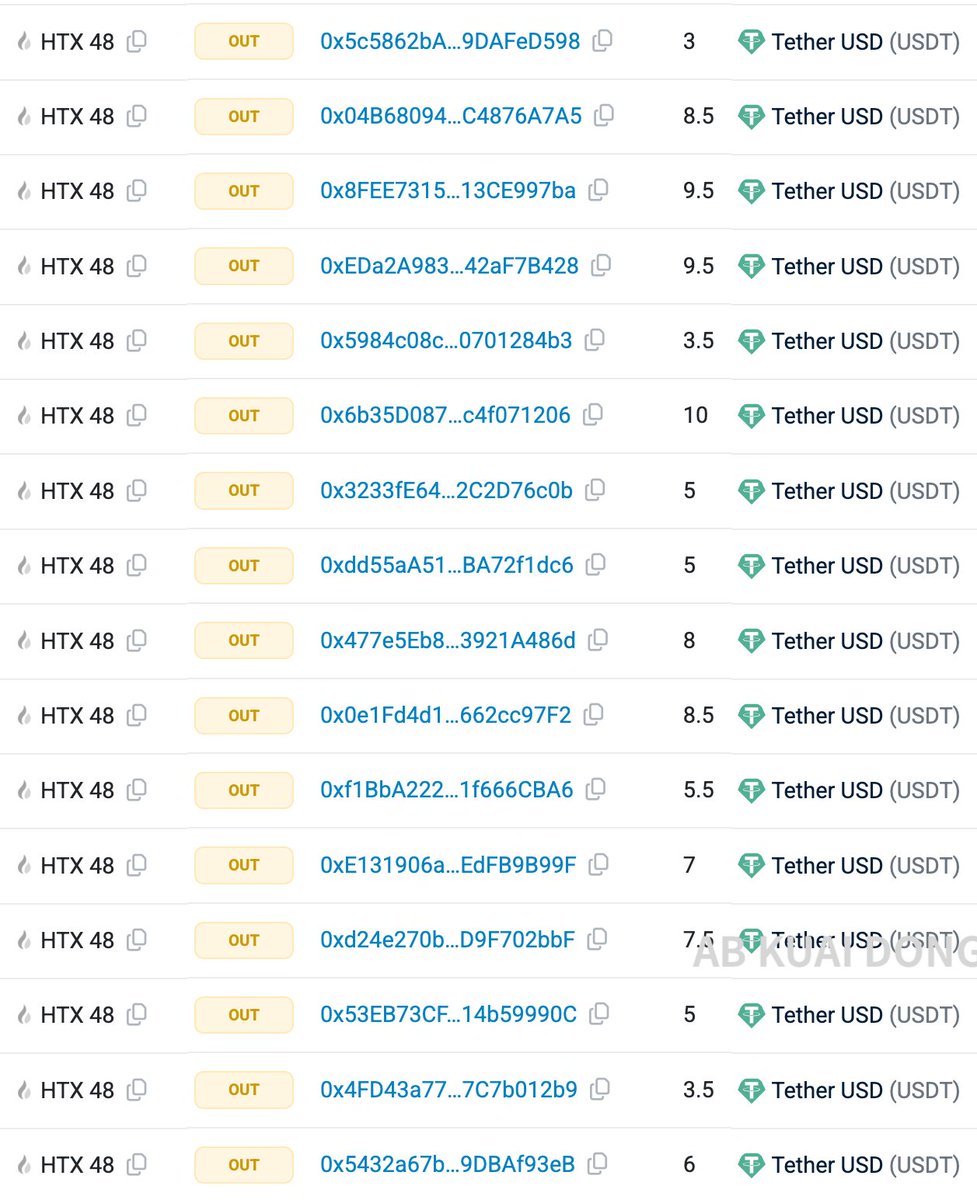Screen dimensions: 977x1200
Task: Click Tether logo in the 0x0e1Fd4d1…662cc97F2 row
Action: click(751, 716)
